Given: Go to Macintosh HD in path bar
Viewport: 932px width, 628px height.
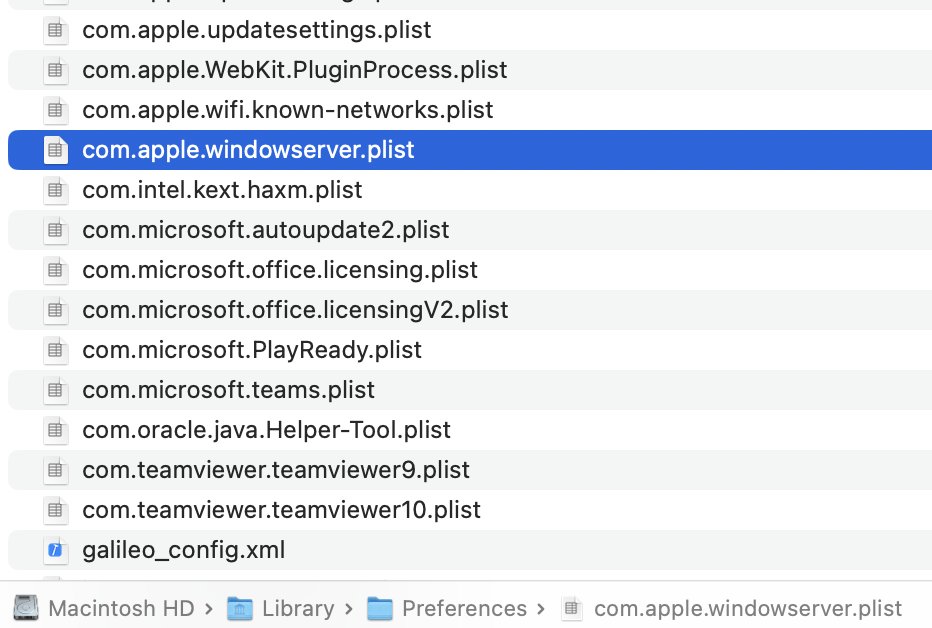Looking at the screenshot, I should [x=101, y=608].
